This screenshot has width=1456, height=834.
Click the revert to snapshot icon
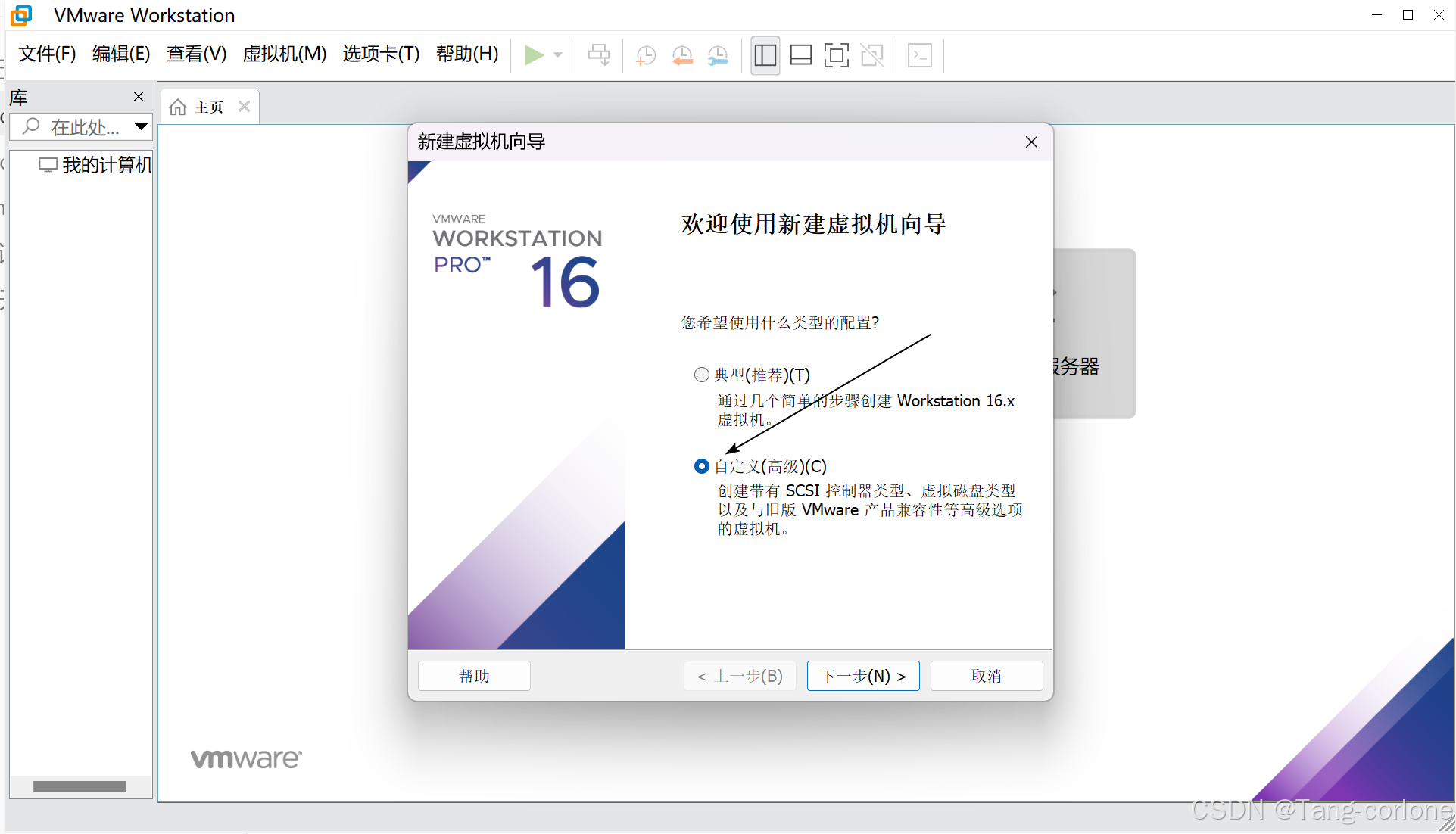pos(681,54)
